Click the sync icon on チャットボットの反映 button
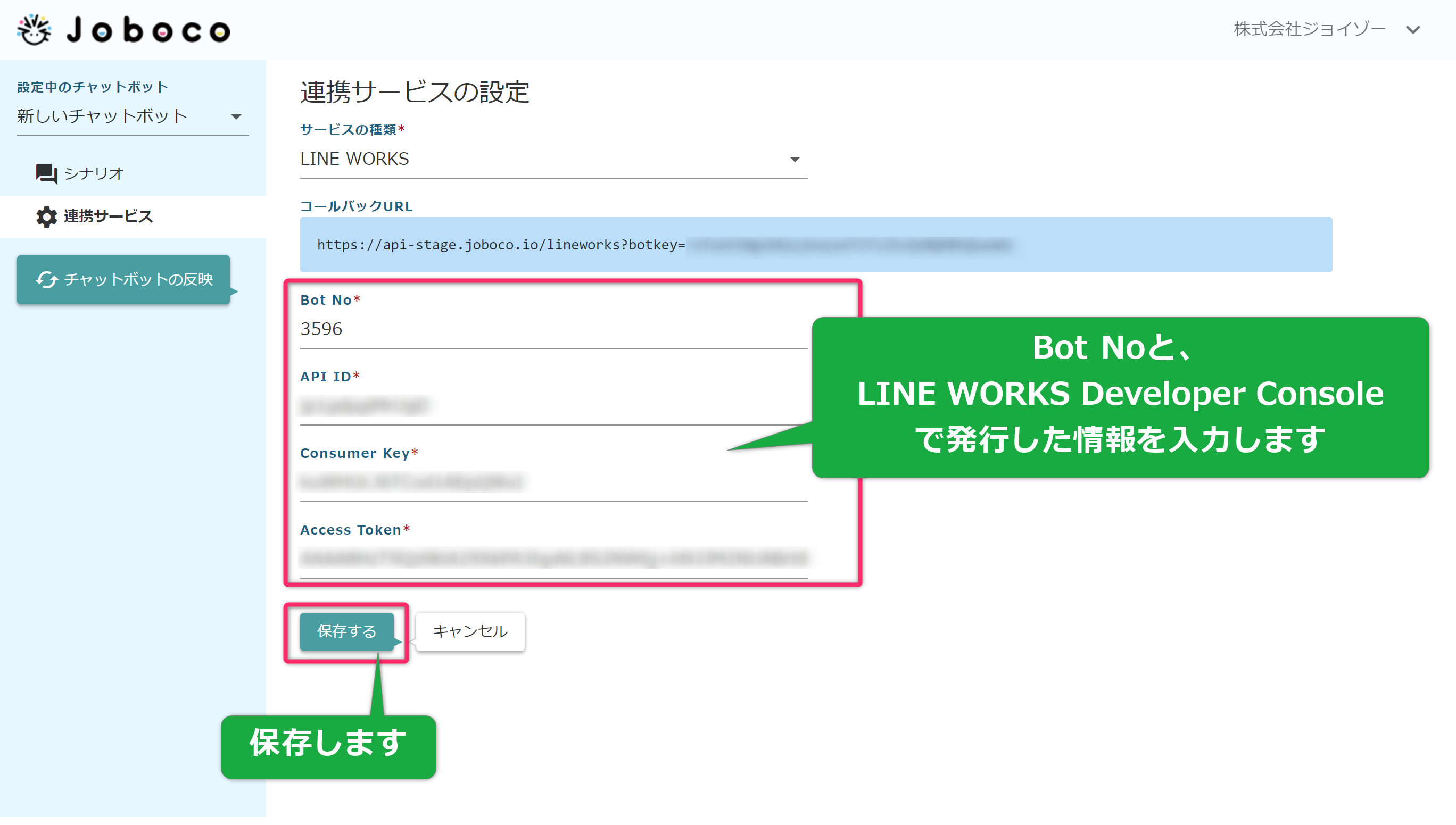 [x=46, y=279]
